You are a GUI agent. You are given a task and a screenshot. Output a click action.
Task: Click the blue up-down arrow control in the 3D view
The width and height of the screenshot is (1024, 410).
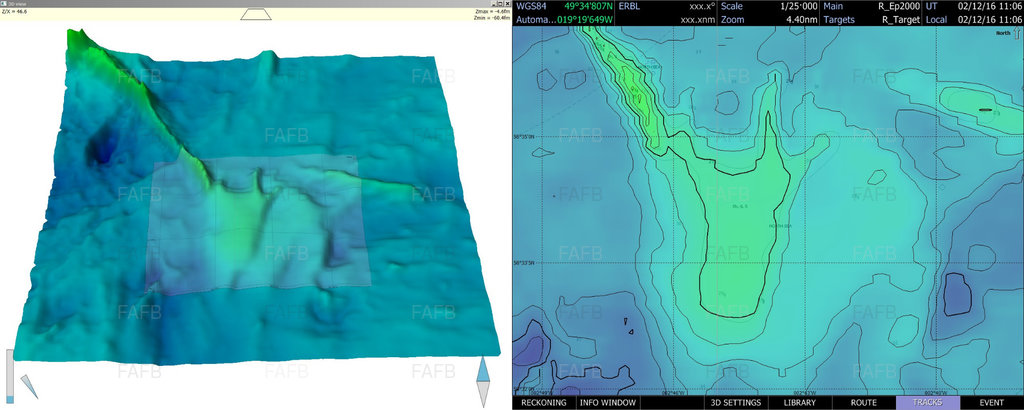(483, 381)
